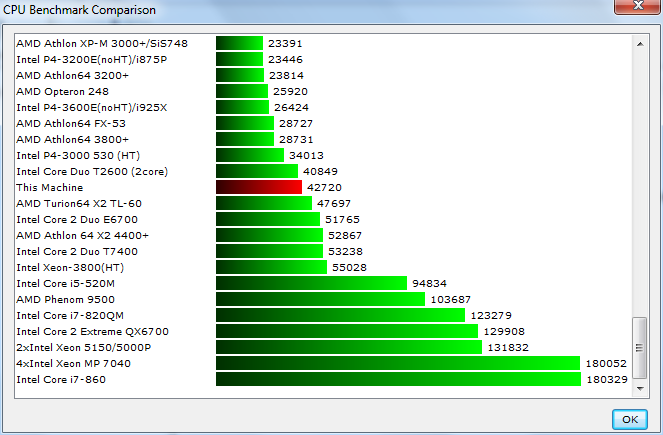Click the green bar for Intel Core i7-860

pyautogui.click(x=398, y=379)
